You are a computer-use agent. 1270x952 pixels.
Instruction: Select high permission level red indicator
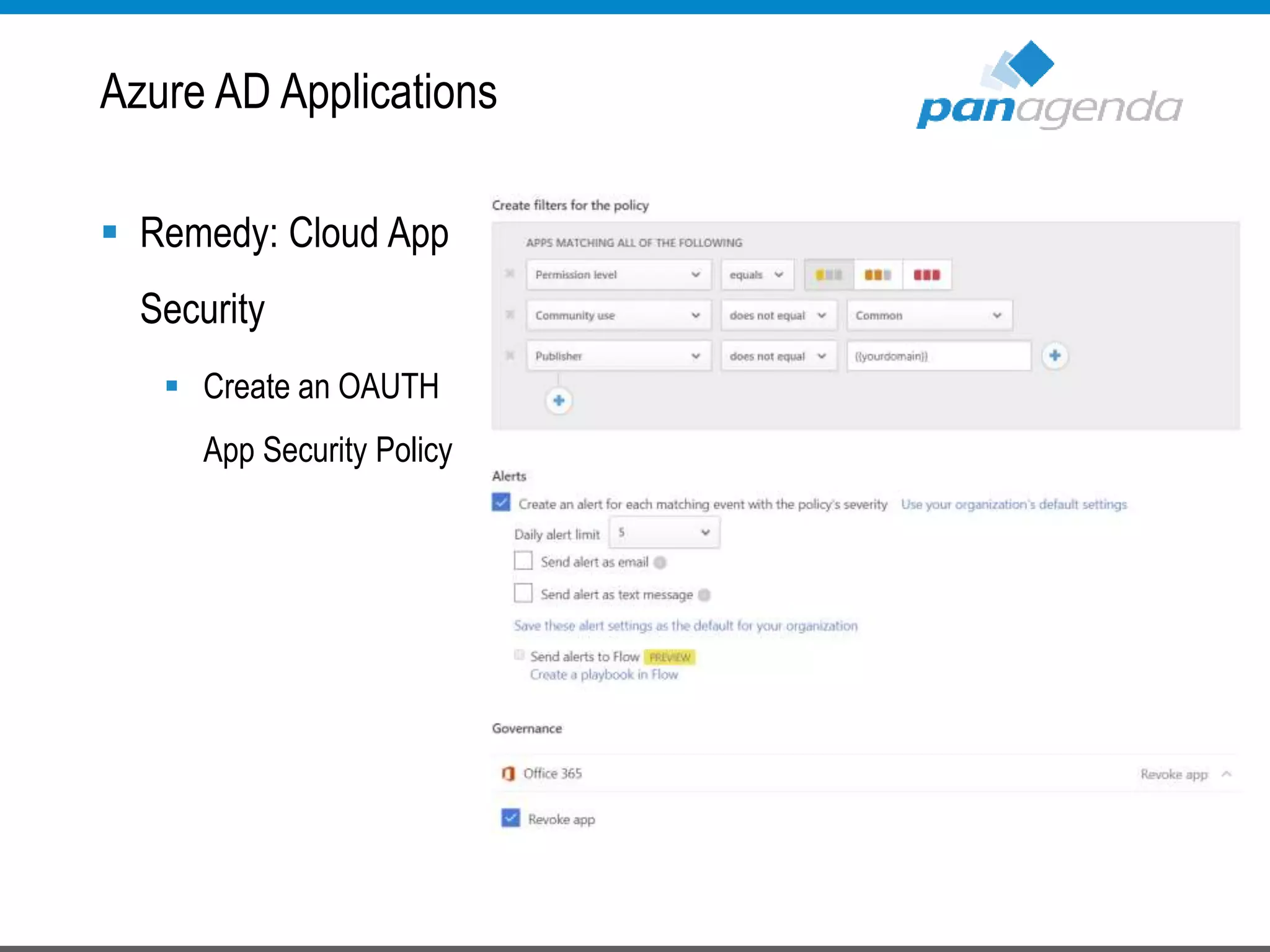point(927,275)
